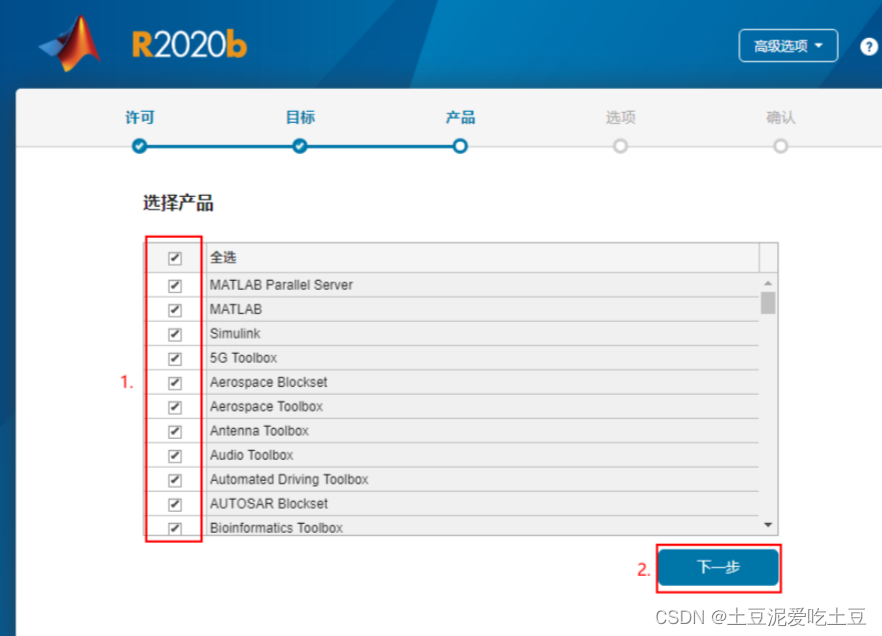Select the 5G Toolbox row text
The image size is (882, 636).
[x=244, y=358]
